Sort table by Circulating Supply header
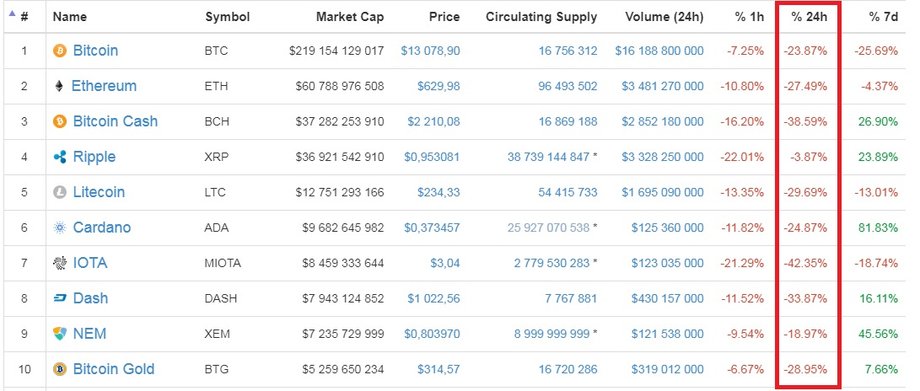Screen dimensions: 920x391 (x=541, y=17)
